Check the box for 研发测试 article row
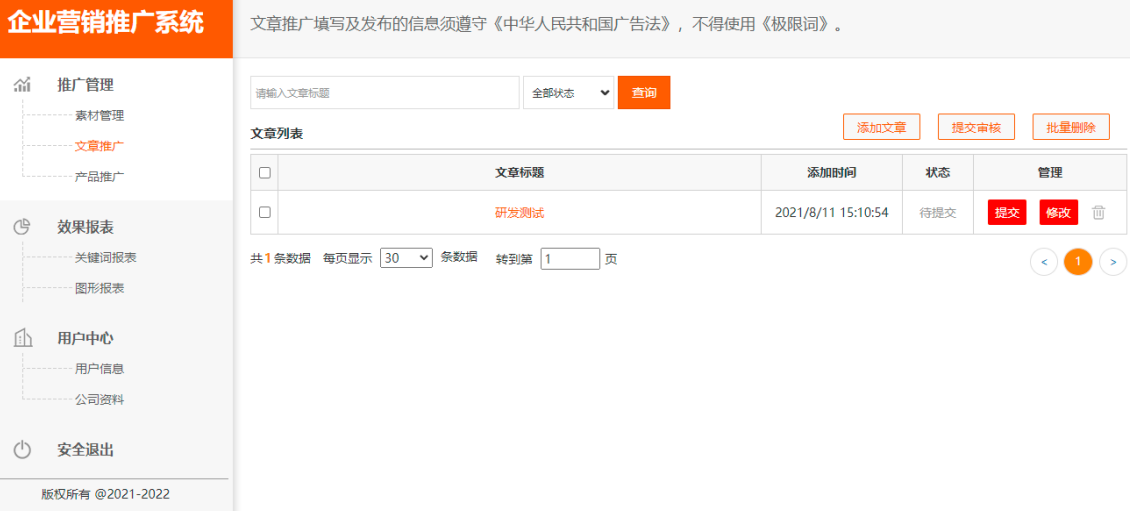Viewport: 1130px width, 511px height. [265, 213]
